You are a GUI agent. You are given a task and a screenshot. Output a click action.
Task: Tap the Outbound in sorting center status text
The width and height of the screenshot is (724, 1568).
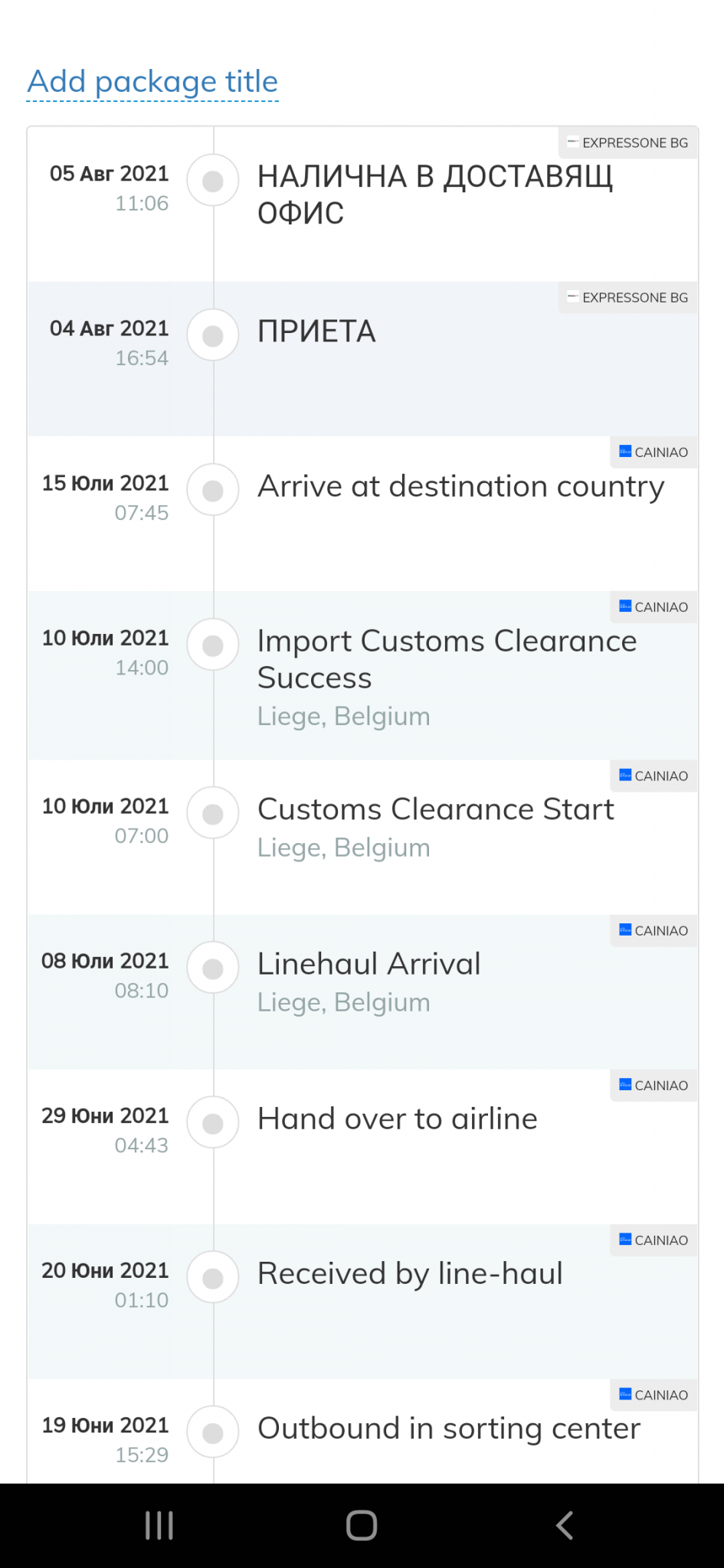[449, 1429]
